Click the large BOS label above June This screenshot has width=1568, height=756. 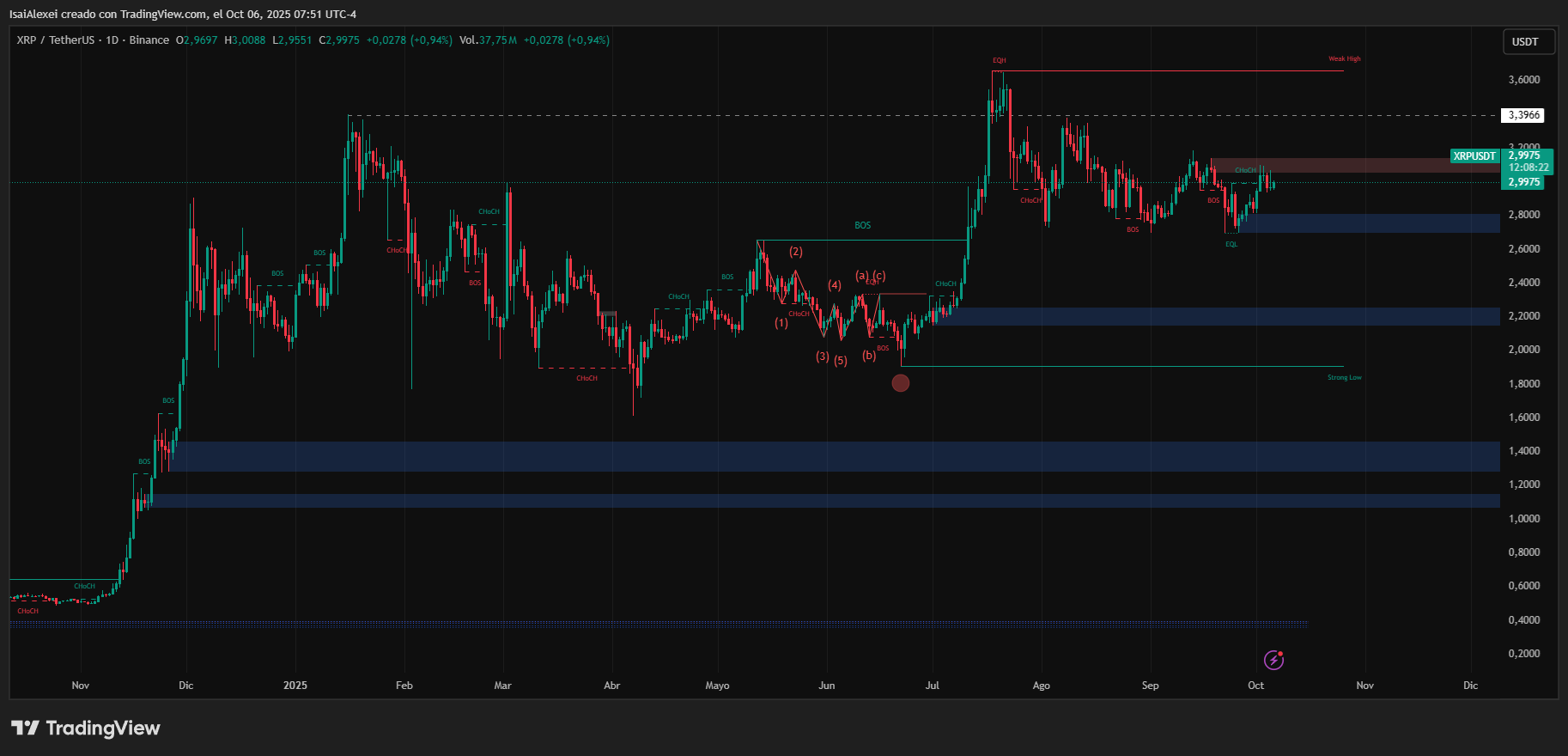[862, 226]
